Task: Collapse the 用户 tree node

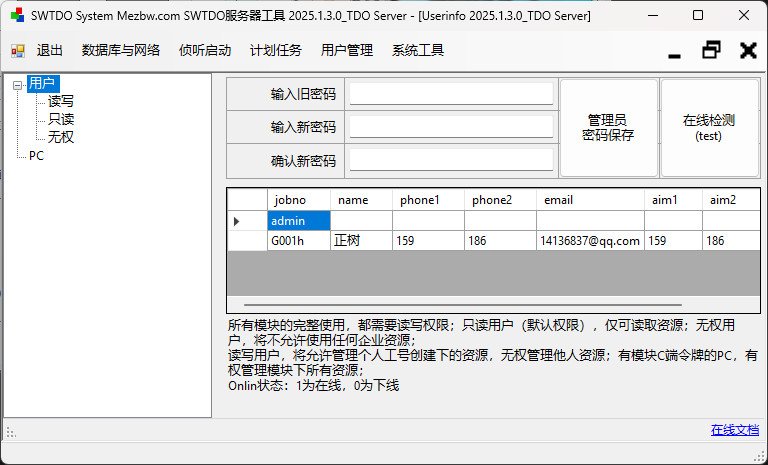Action: coord(18,84)
